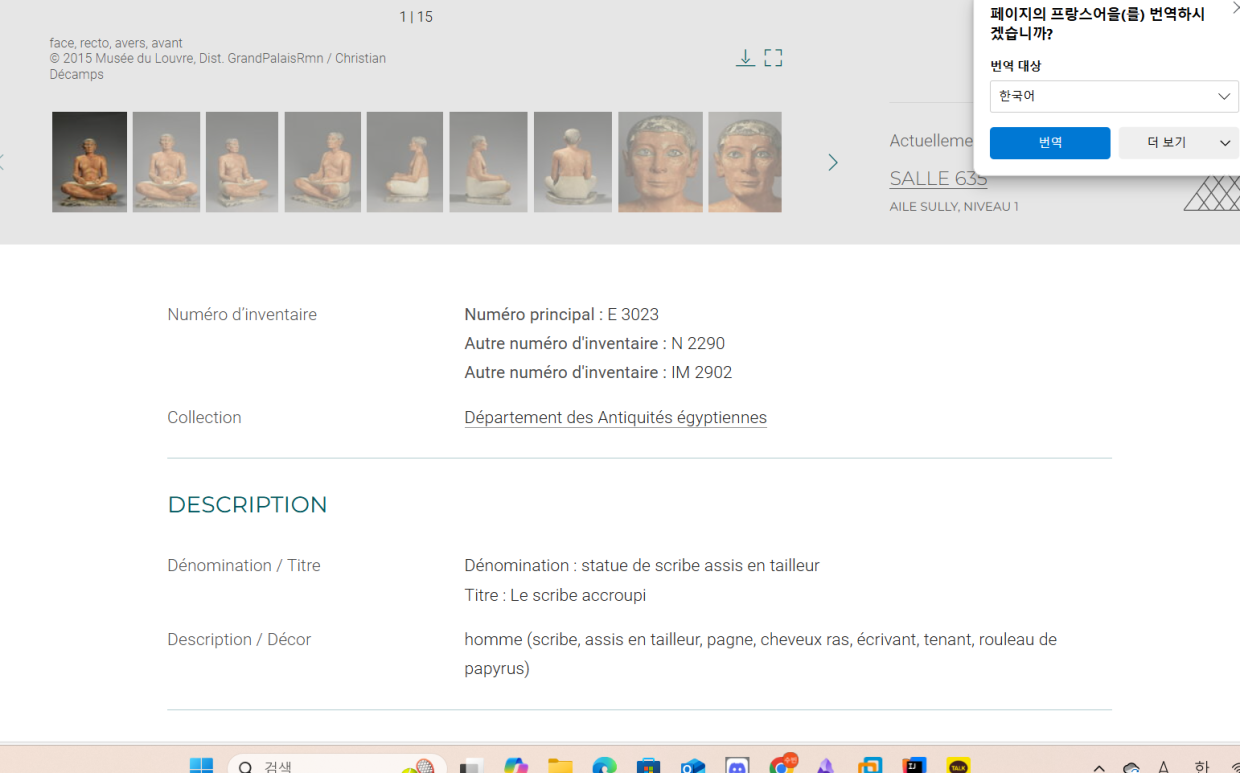
Task: Click the homme (scribe, assis en tailleur description text
Action: click(760, 654)
